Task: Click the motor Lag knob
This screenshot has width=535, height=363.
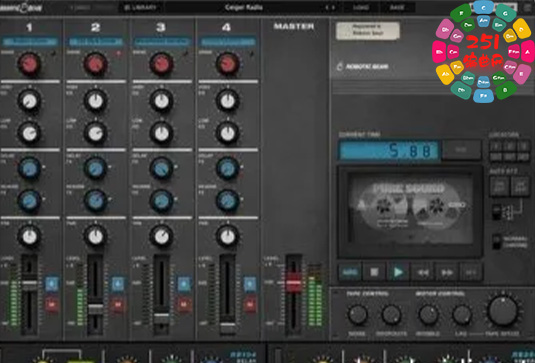Action: [x=462, y=315]
